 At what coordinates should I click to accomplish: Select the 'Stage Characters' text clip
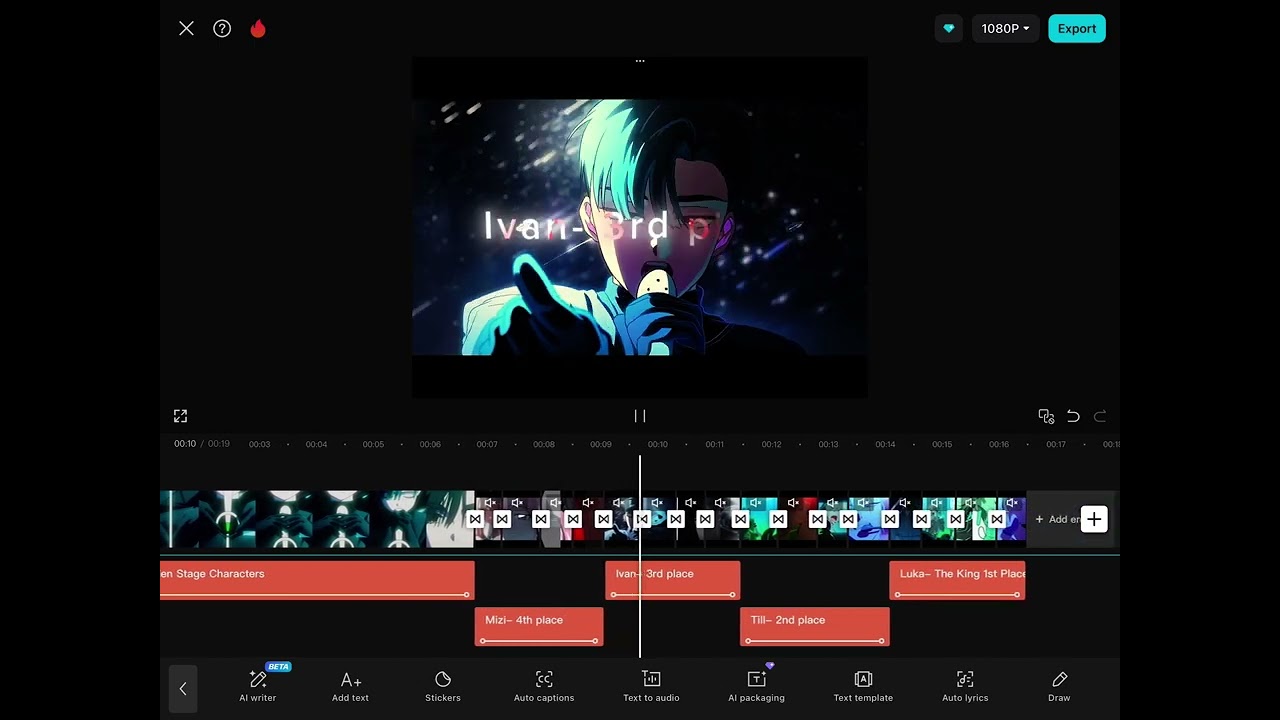click(x=317, y=580)
